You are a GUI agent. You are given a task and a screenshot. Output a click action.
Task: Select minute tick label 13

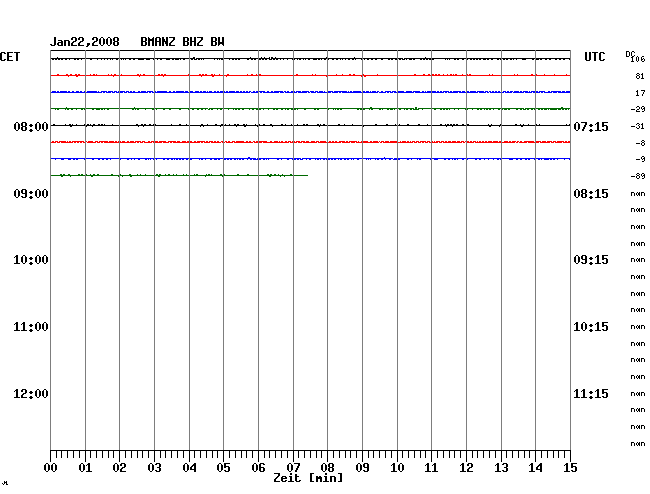coord(501,468)
